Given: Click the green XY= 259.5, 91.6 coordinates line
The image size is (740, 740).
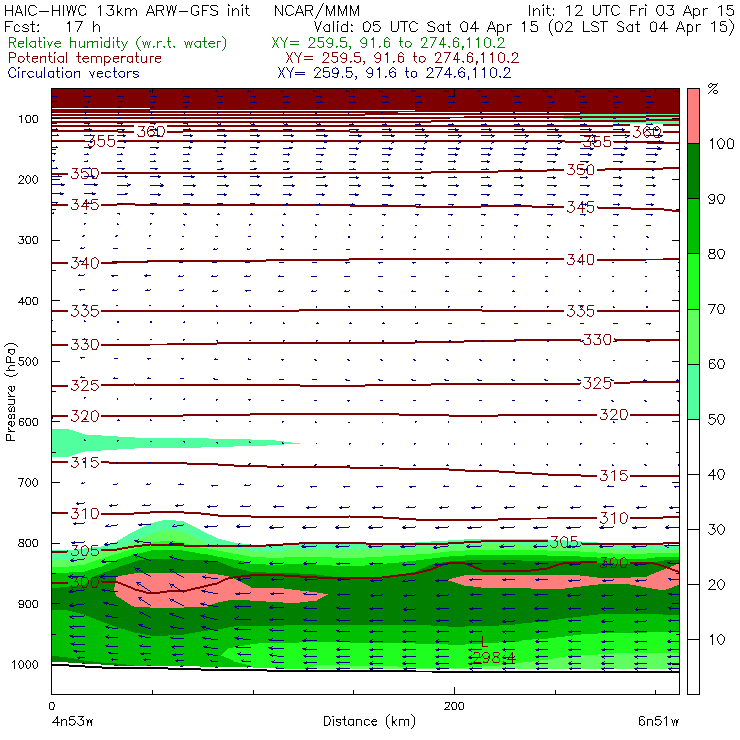Looking at the screenshot, I should (x=388, y=43).
